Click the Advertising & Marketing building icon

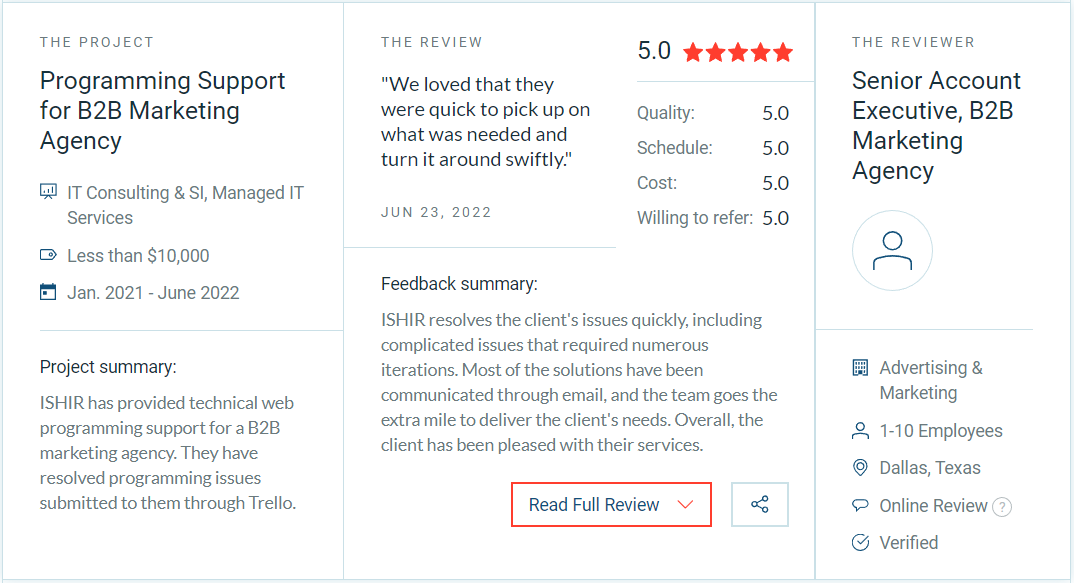(x=860, y=368)
